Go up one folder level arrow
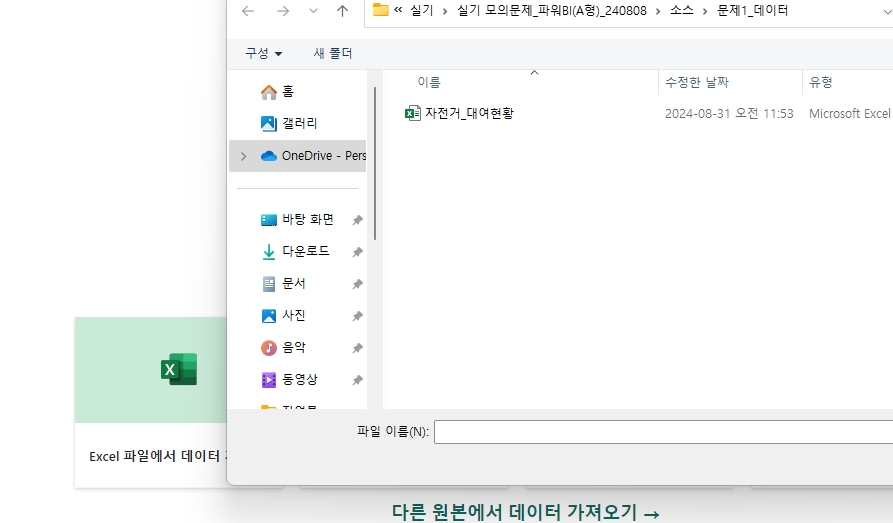This screenshot has height=523, width=893. coord(342,11)
